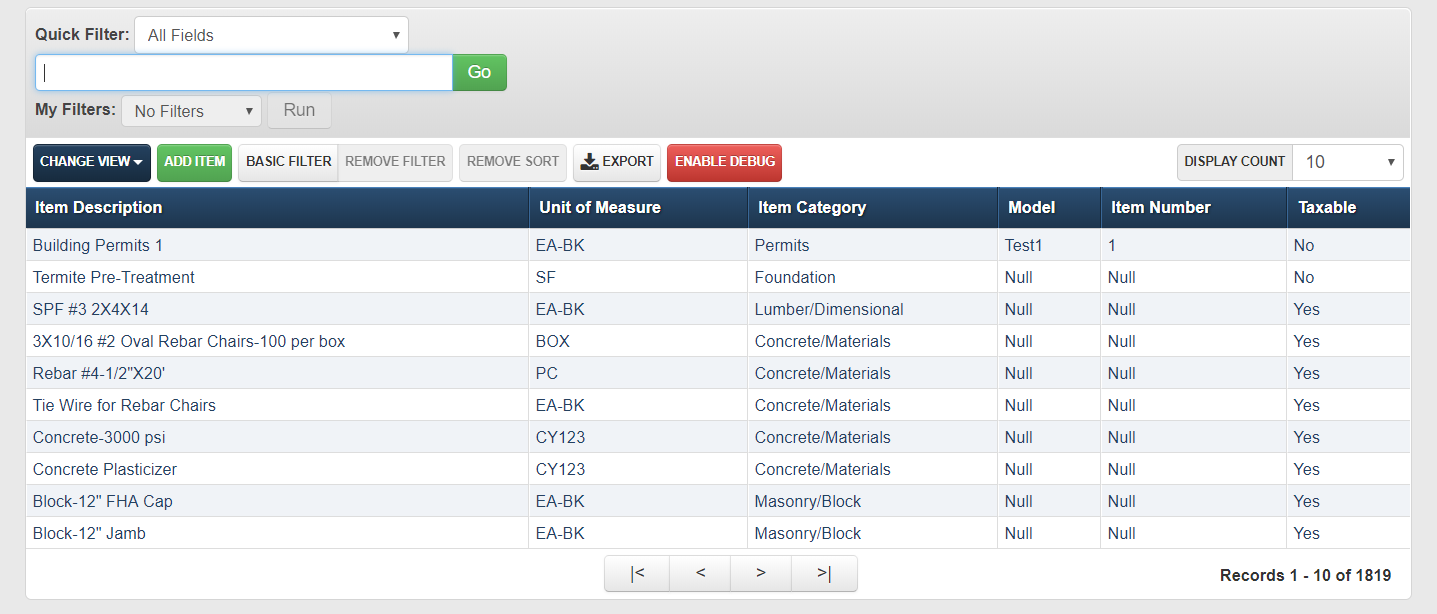Expand the My Filters dropdown

tap(191, 111)
